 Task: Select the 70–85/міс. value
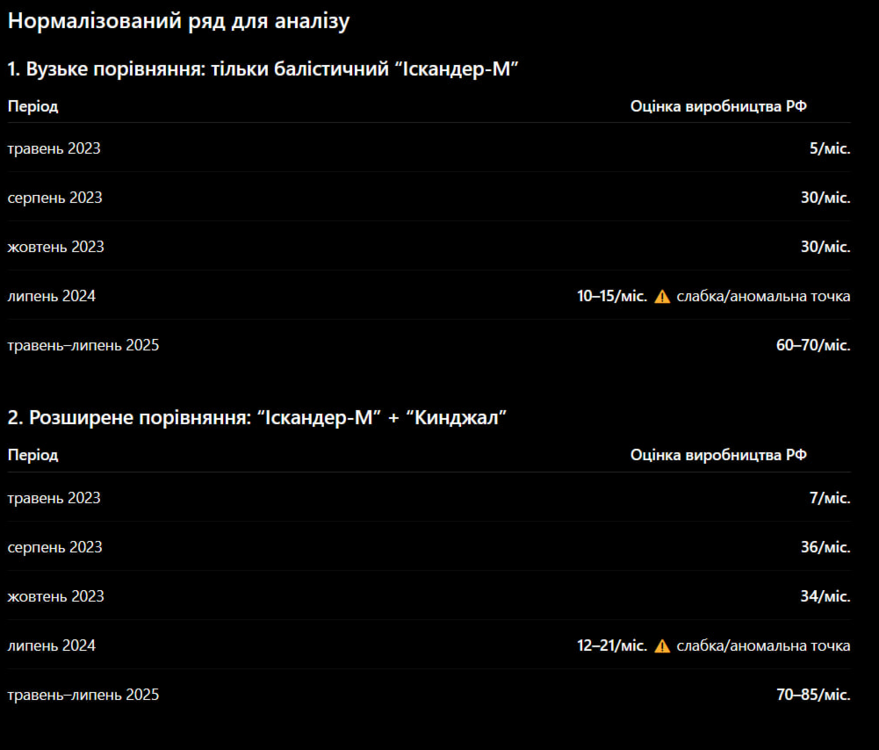tap(813, 695)
